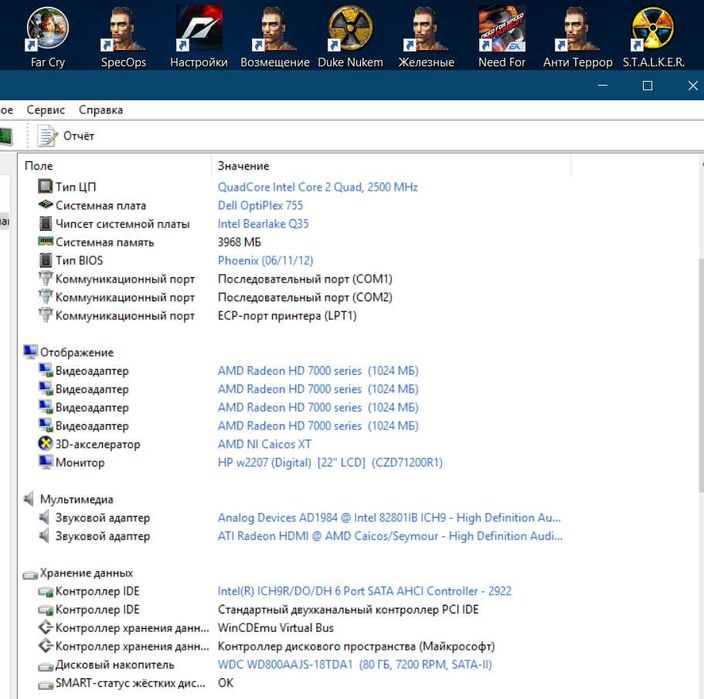Click the Дисковый накопитель drive icon
The height and width of the screenshot is (699, 704).
[45, 666]
